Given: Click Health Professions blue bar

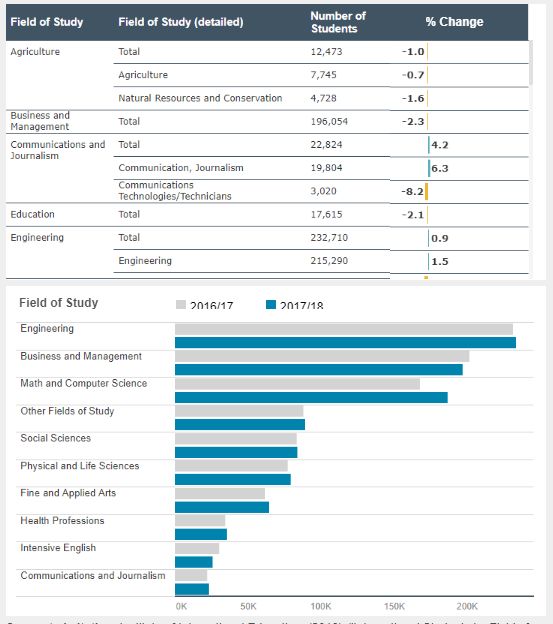Looking at the screenshot, I should click(x=201, y=534).
